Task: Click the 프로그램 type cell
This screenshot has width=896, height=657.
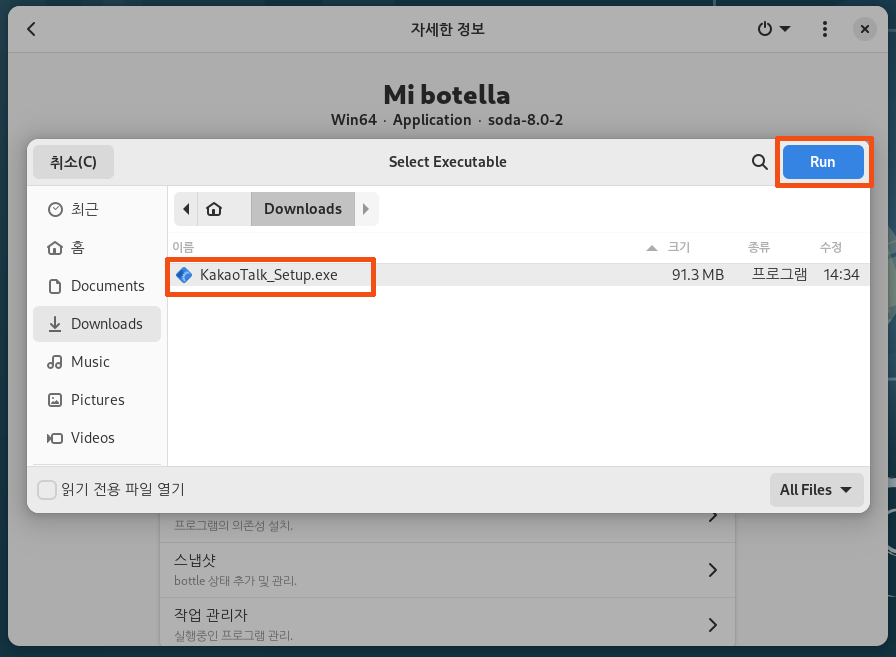Action: pos(779,275)
